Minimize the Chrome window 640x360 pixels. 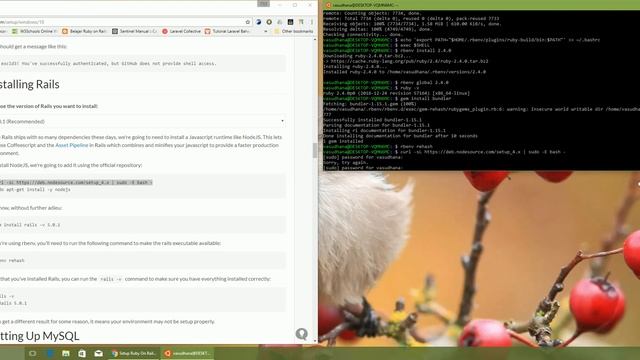tap(280, 5)
